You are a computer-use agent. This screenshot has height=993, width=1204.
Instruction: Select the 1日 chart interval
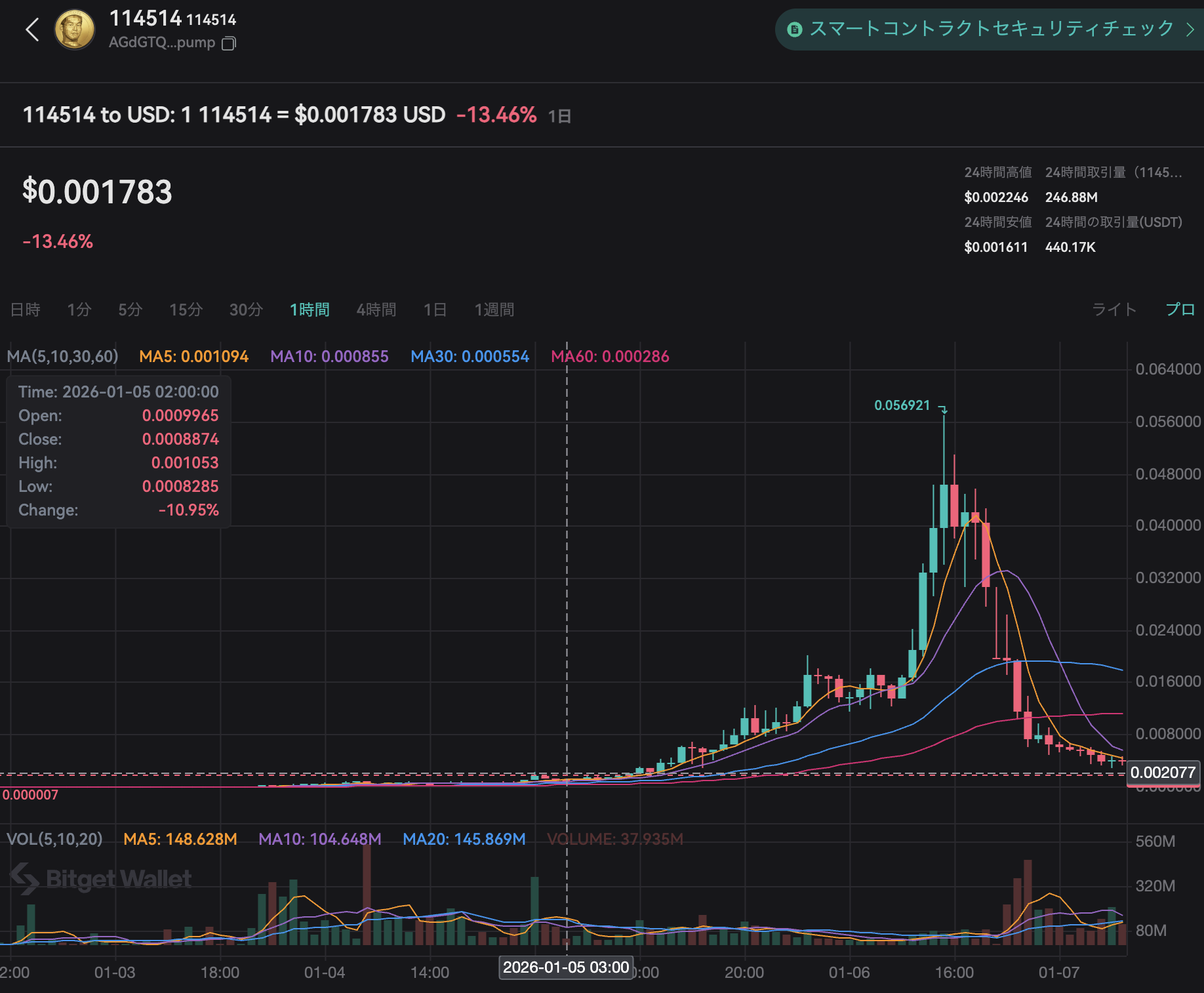point(435,310)
